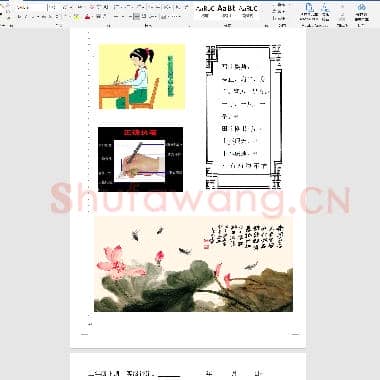The width and height of the screenshot is (380, 380).
Task: Center the paragraph text
Action: (123, 16)
